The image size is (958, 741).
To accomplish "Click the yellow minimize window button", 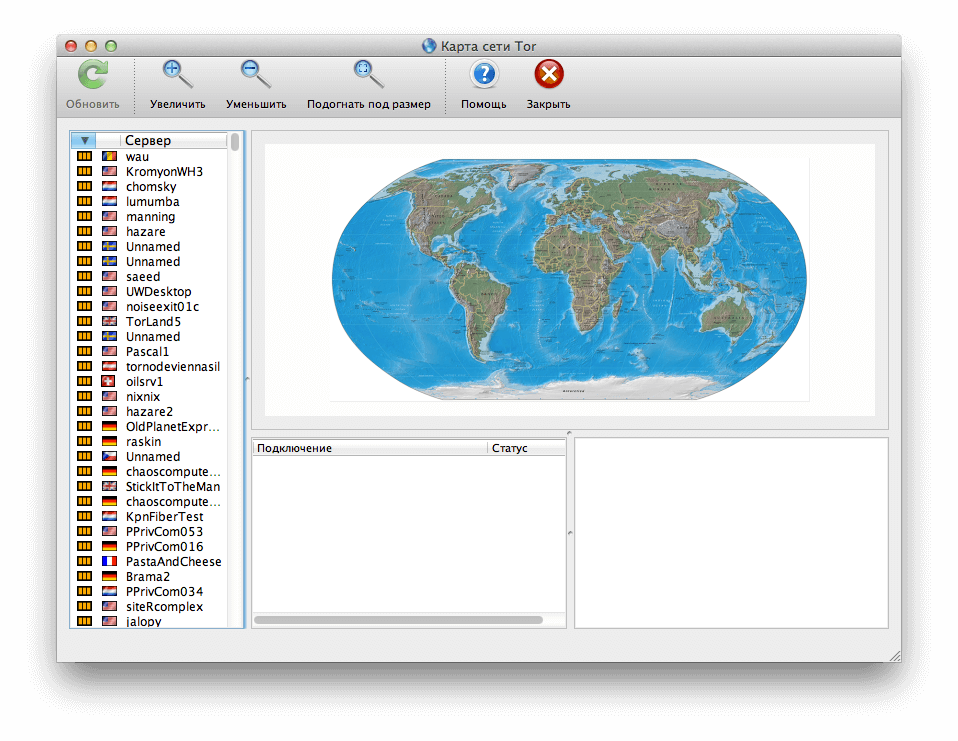I will 91,46.
